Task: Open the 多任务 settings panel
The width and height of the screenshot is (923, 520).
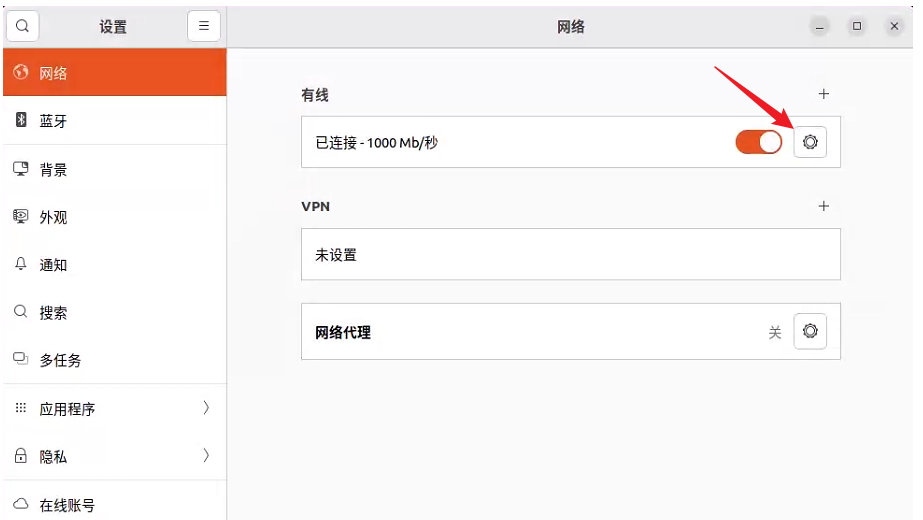Action: pyautogui.click(x=115, y=360)
